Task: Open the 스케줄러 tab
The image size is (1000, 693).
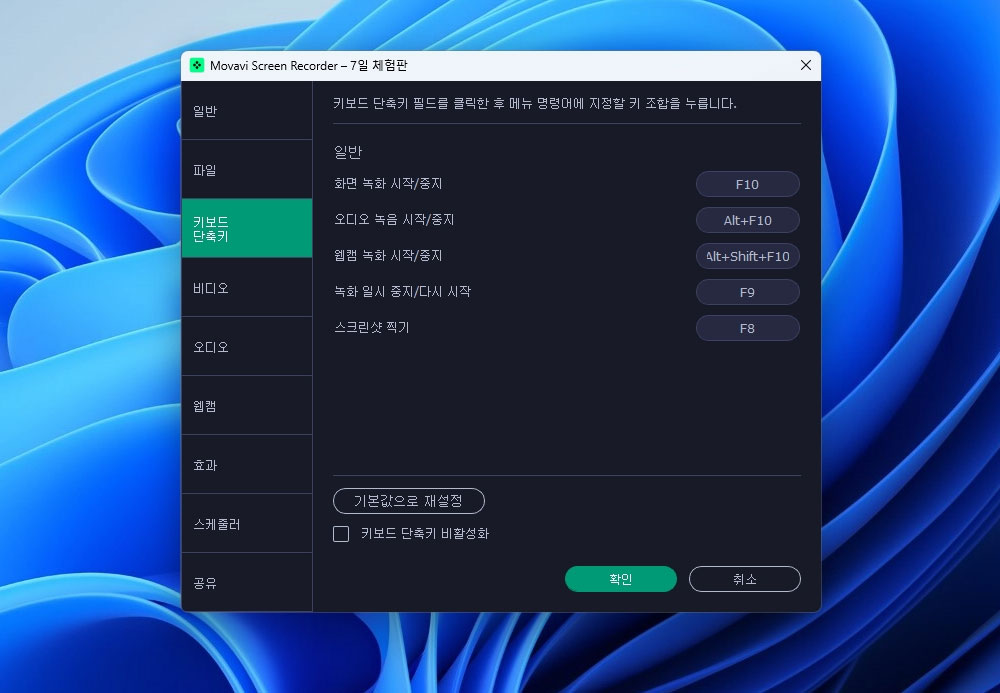Action: (x=247, y=523)
